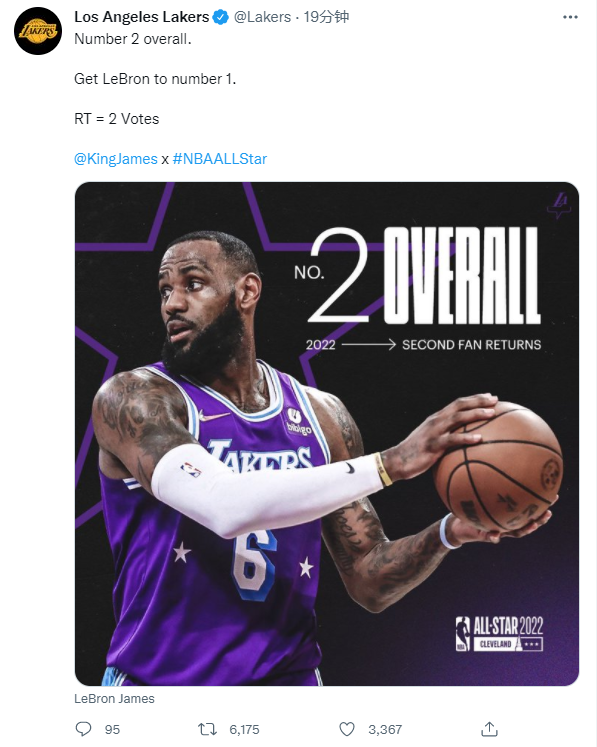Retweet using the retweet arrows icon
The width and height of the screenshot is (597, 747).
(207, 729)
